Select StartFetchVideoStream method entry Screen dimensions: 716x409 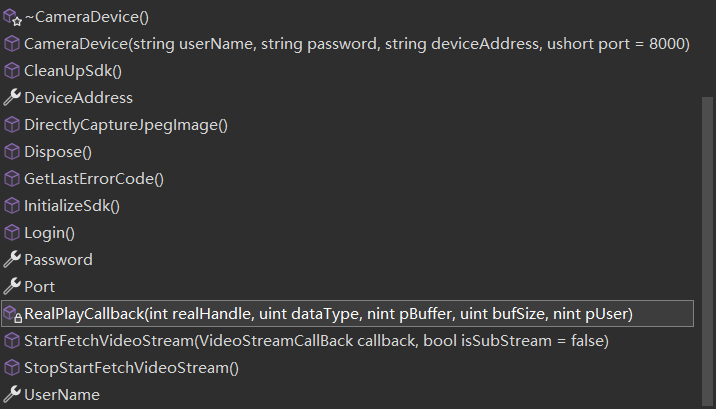pyautogui.click(x=316, y=341)
